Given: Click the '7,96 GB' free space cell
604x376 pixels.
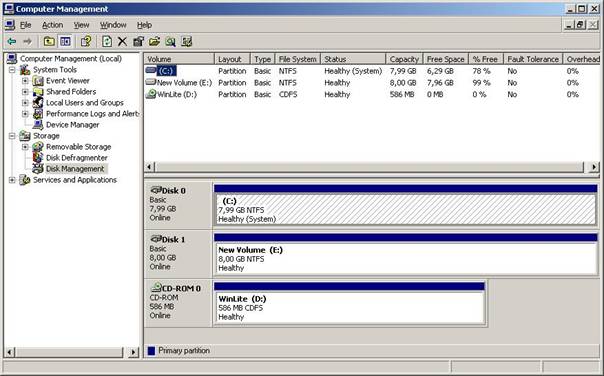Looking at the screenshot, I should click(440, 83).
